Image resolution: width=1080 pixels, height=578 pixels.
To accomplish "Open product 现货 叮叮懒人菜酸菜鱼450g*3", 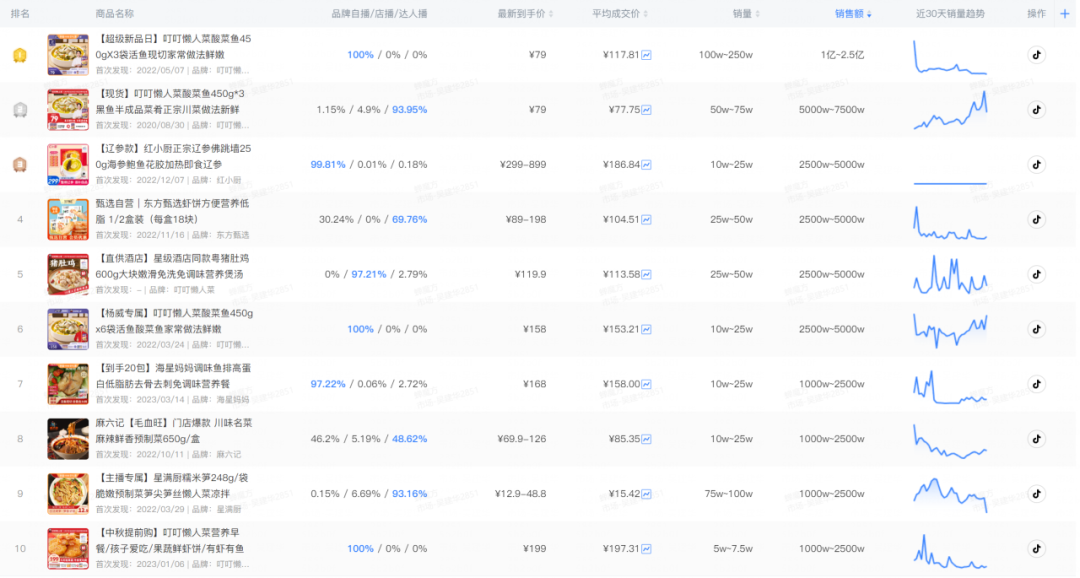I will coord(171,102).
